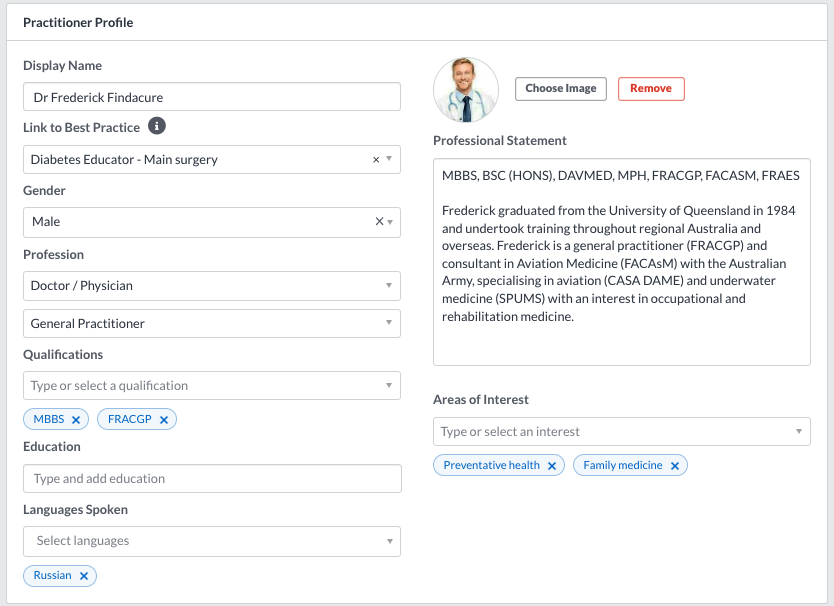Click inside the Professional Statement text area
Screen dimensions: 834x606
[x=622, y=262]
